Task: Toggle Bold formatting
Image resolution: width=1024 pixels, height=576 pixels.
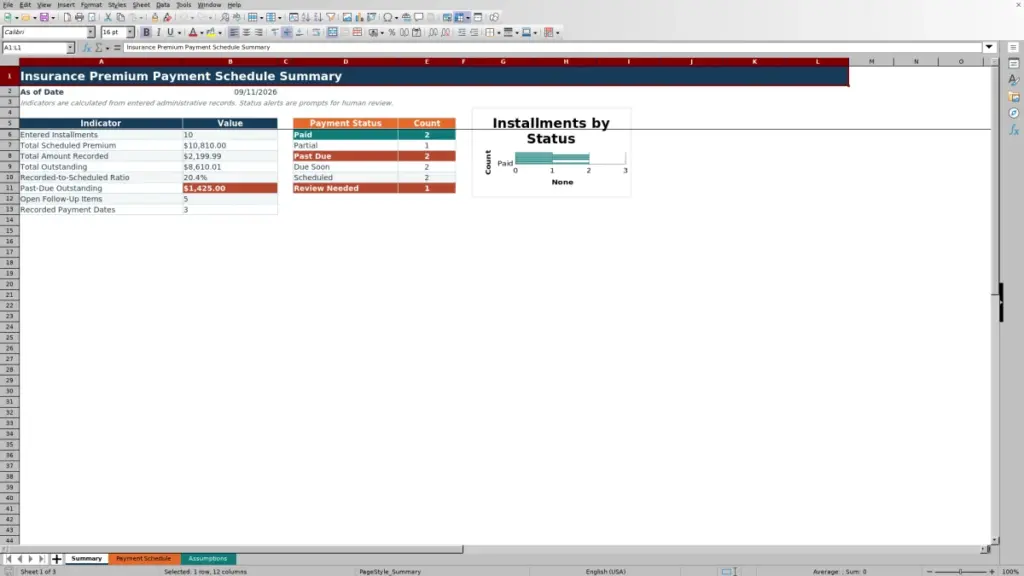Action: [146, 32]
